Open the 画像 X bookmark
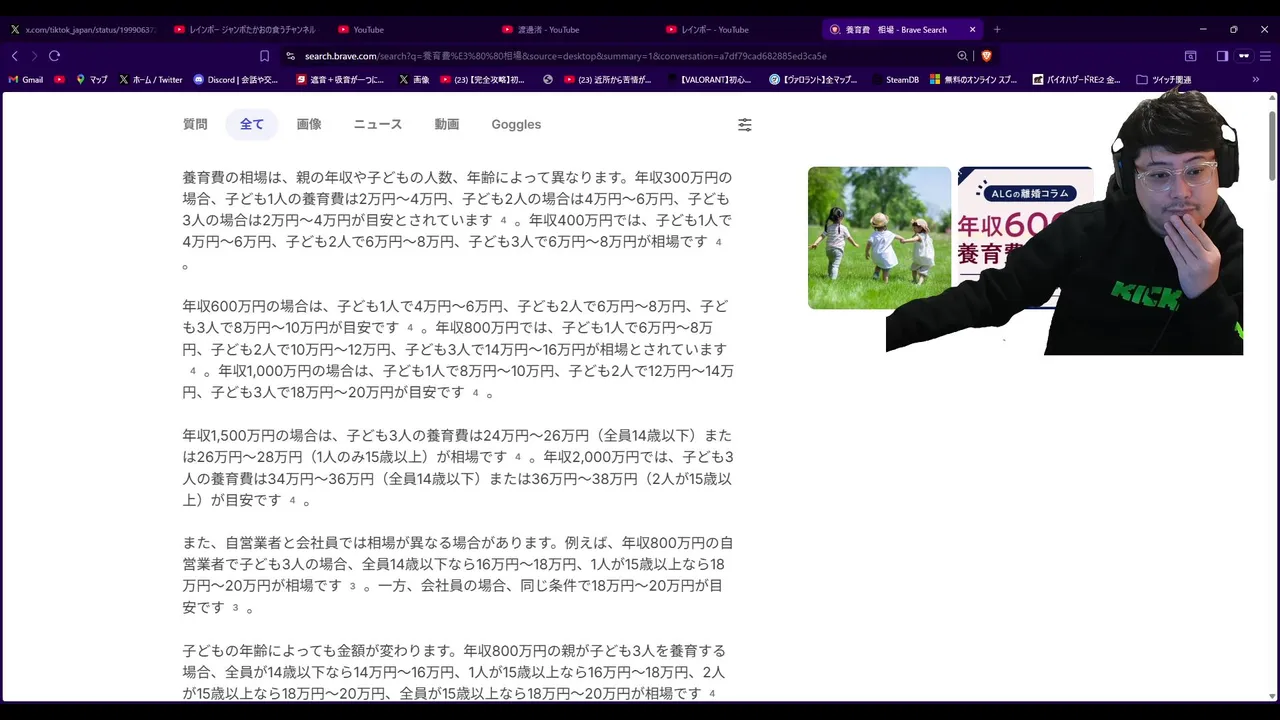Image resolution: width=1280 pixels, height=720 pixels. coord(414,79)
